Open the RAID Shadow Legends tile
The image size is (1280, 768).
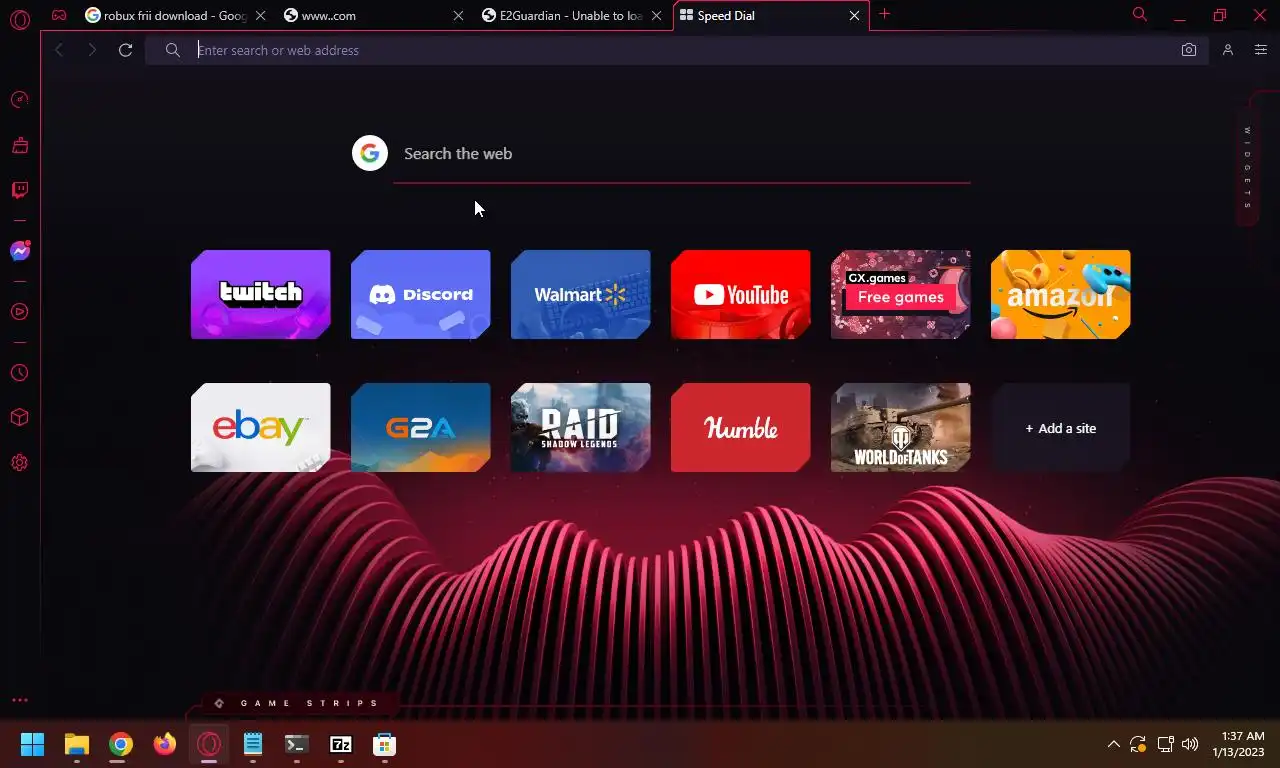pos(581,427)
